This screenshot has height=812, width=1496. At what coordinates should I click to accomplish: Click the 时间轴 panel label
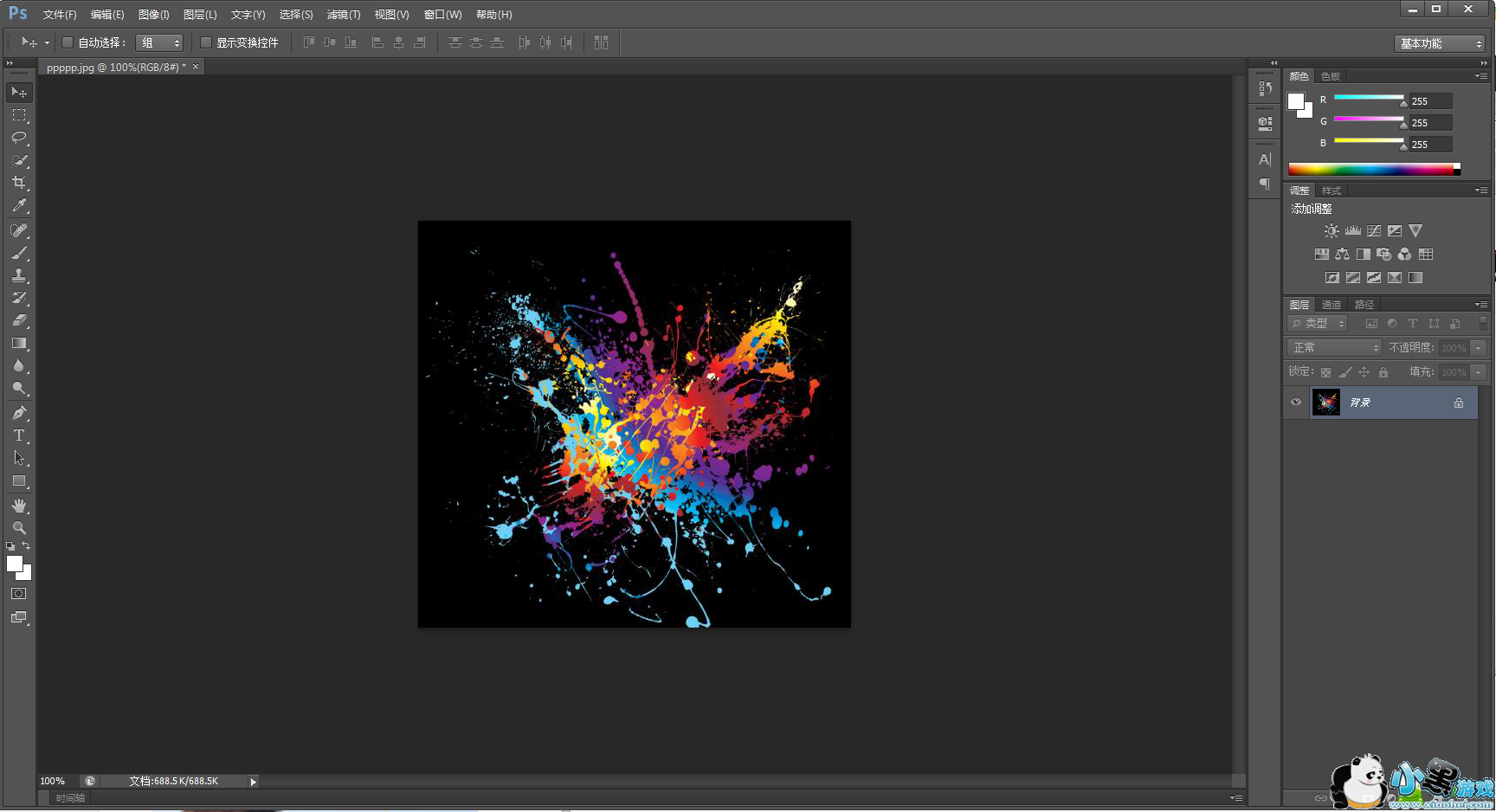click(70, 798)
